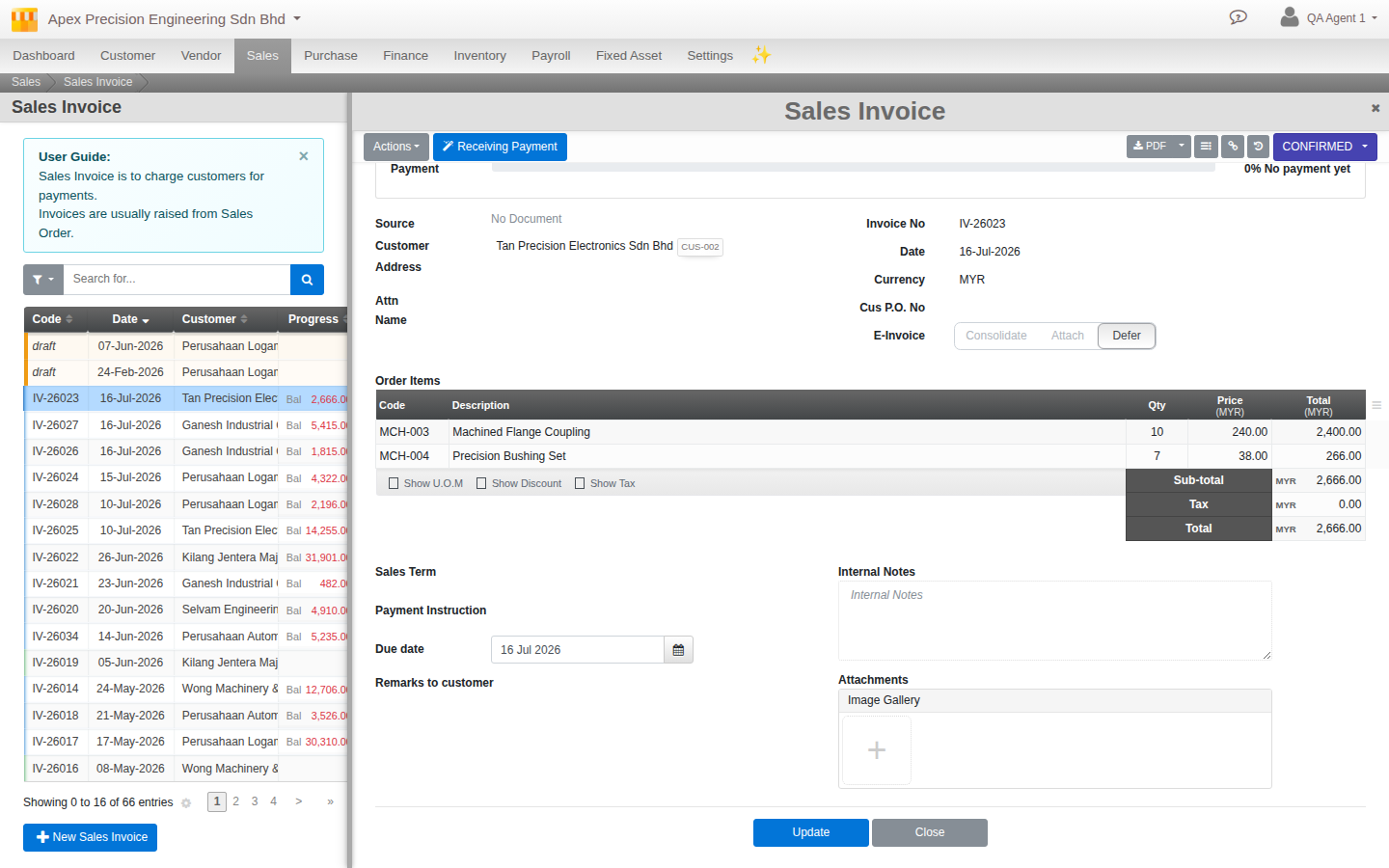Sort list by Date column
The height and width of the screenshot is (868, 1389).
pos(130,319)
